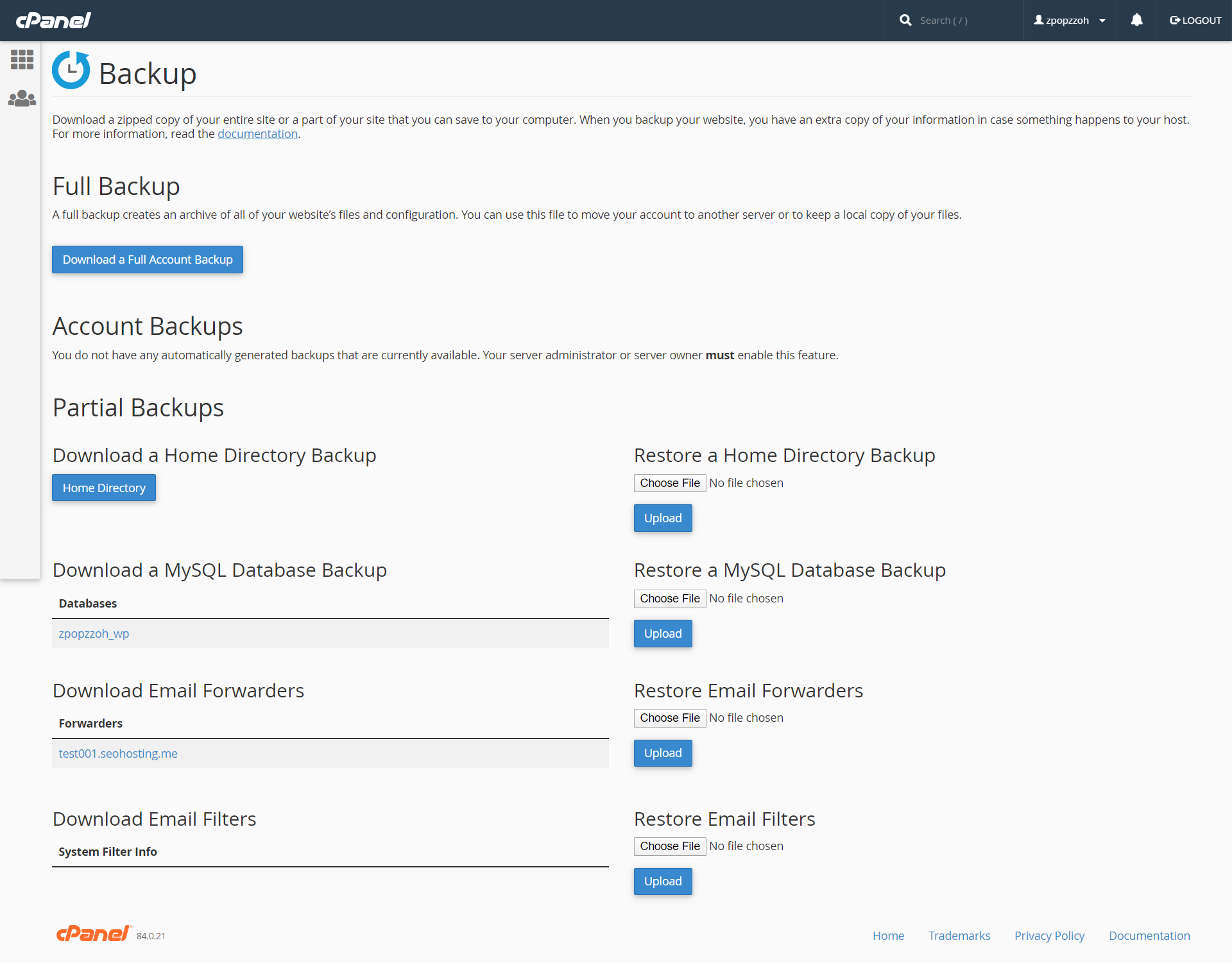Screen dimensions: 1232x963
Task: Open the User Manager people icon
Action: (x=22, y=98)
